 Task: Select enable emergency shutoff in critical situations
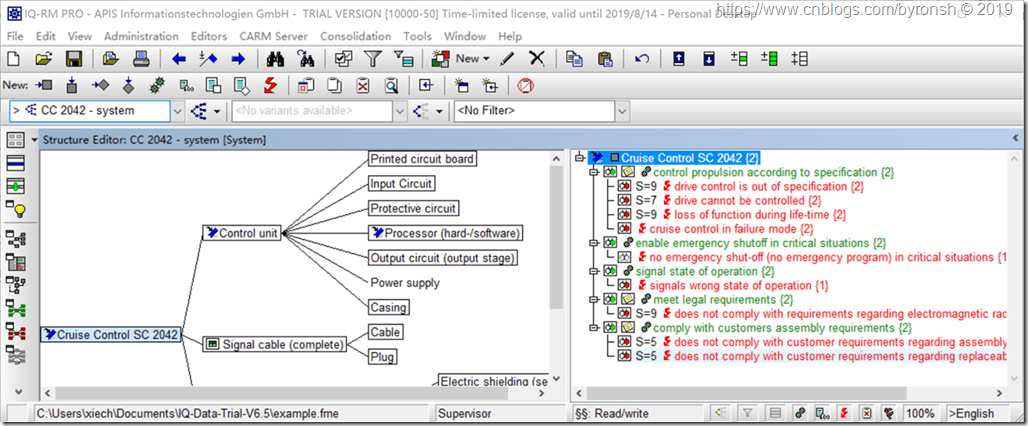(x=761, y=243)
